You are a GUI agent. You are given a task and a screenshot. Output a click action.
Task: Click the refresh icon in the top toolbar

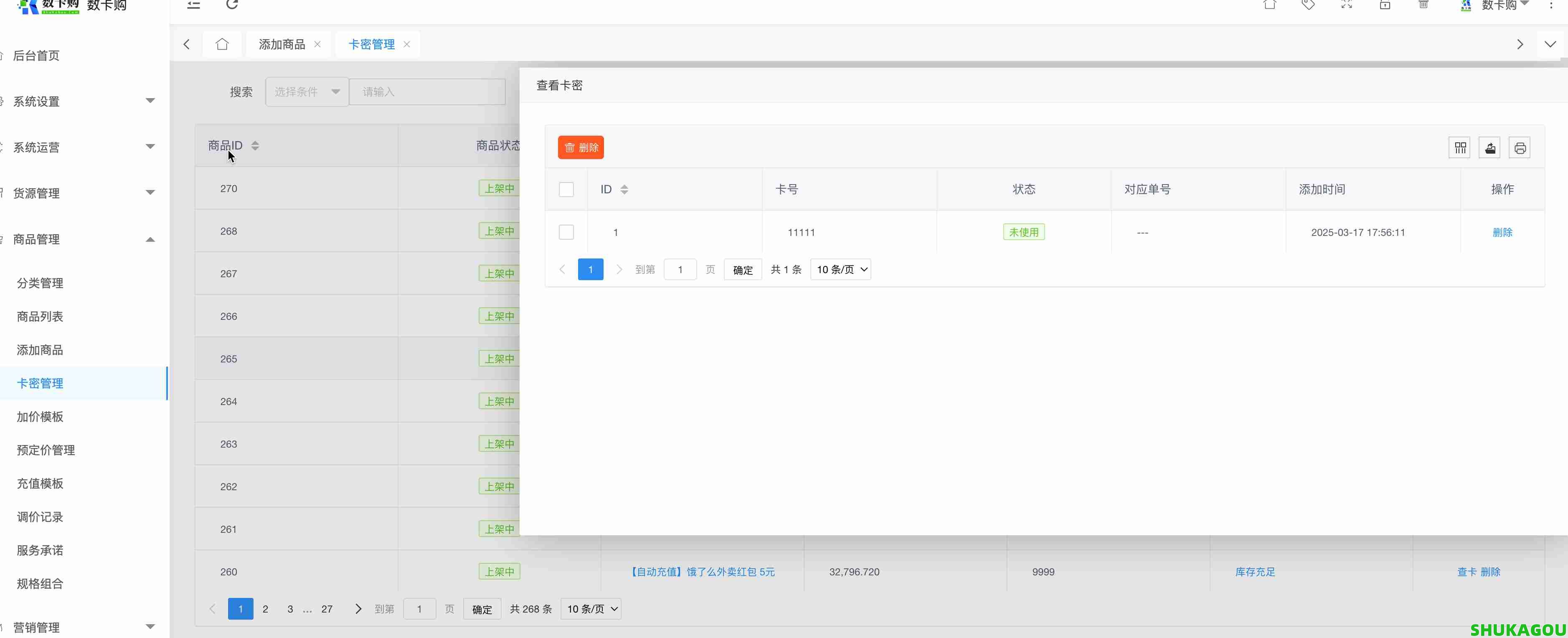(232, 5)
